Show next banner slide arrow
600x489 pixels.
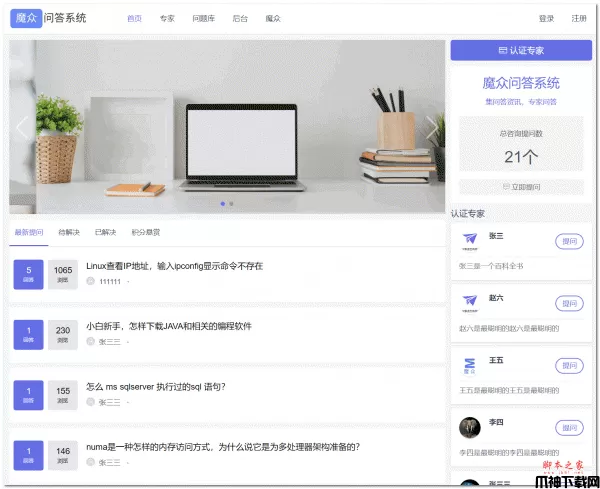tap(432, 127)
